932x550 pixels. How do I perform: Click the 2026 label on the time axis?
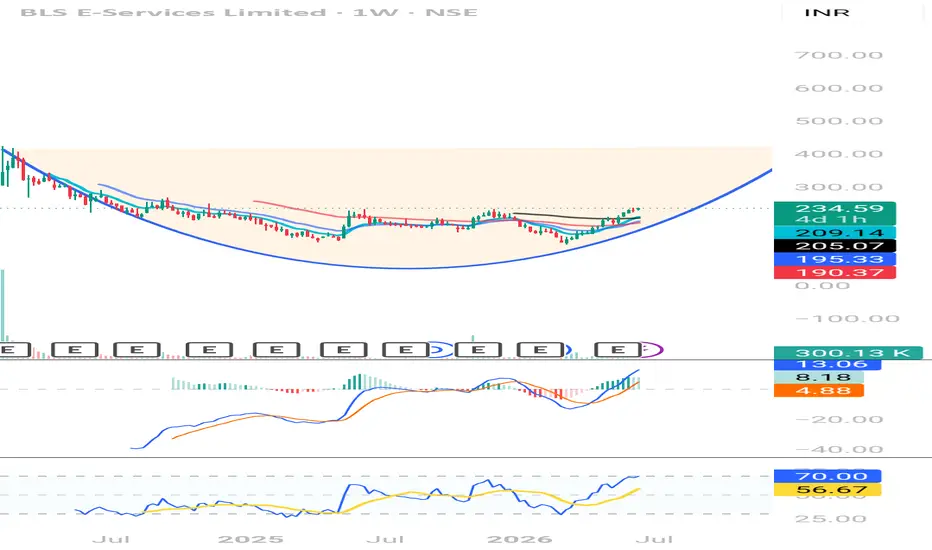[x=519, y=540]
